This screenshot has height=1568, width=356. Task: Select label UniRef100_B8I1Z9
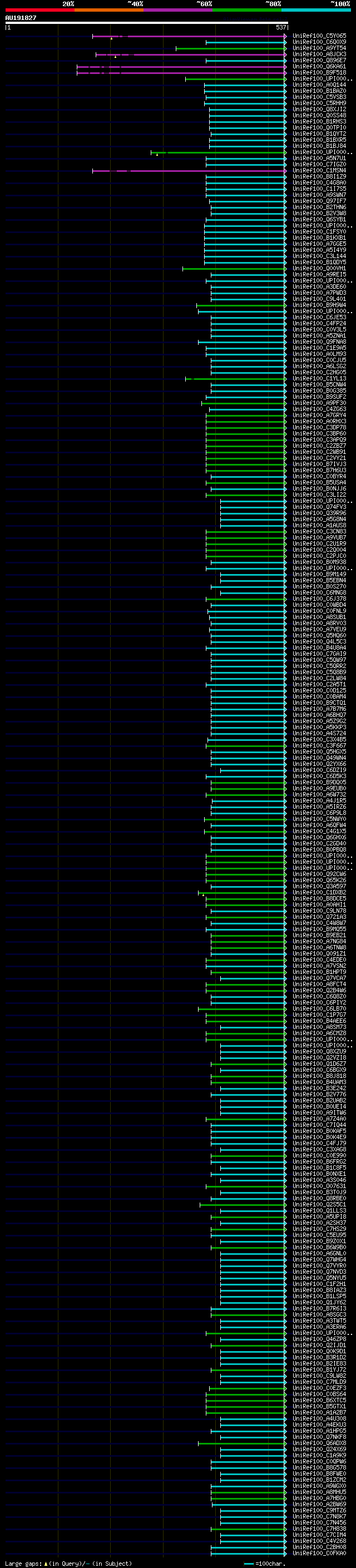(x=319, y=176)
